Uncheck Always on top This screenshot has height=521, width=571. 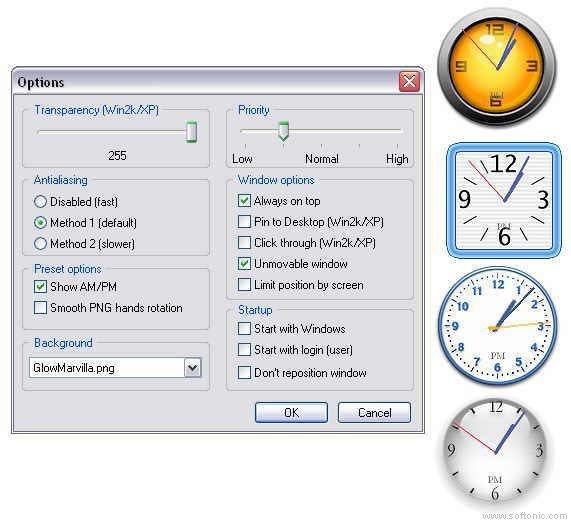244,200
